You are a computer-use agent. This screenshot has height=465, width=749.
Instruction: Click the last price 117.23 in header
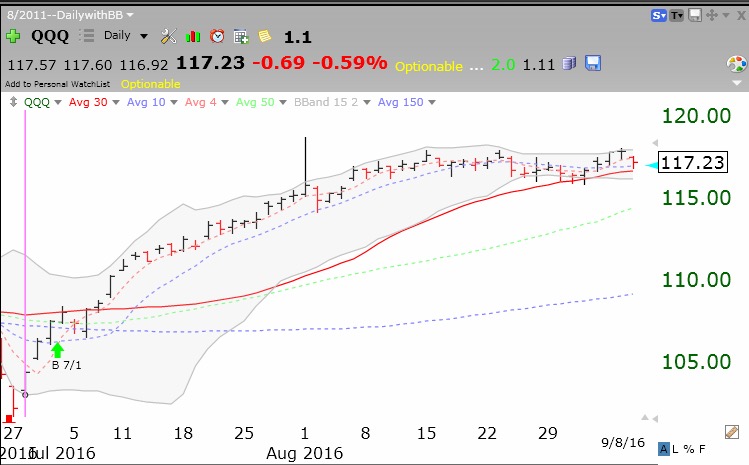pyautogui.click(x=210, y=63)
